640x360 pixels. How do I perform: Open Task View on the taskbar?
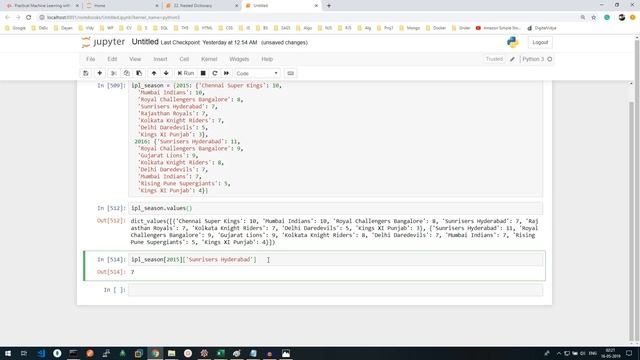(x=24, y=353)
